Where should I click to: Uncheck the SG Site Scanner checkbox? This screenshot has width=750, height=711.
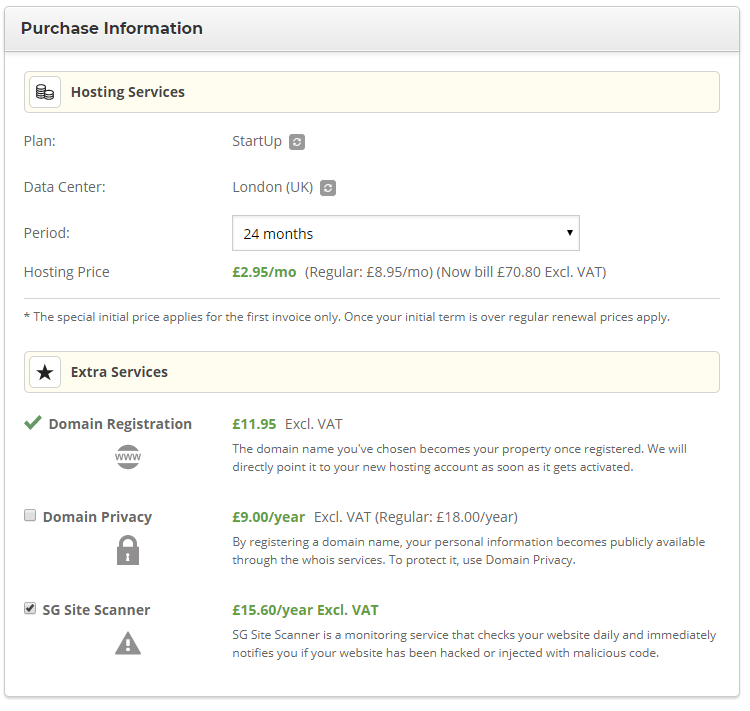[x=30, y=608]
